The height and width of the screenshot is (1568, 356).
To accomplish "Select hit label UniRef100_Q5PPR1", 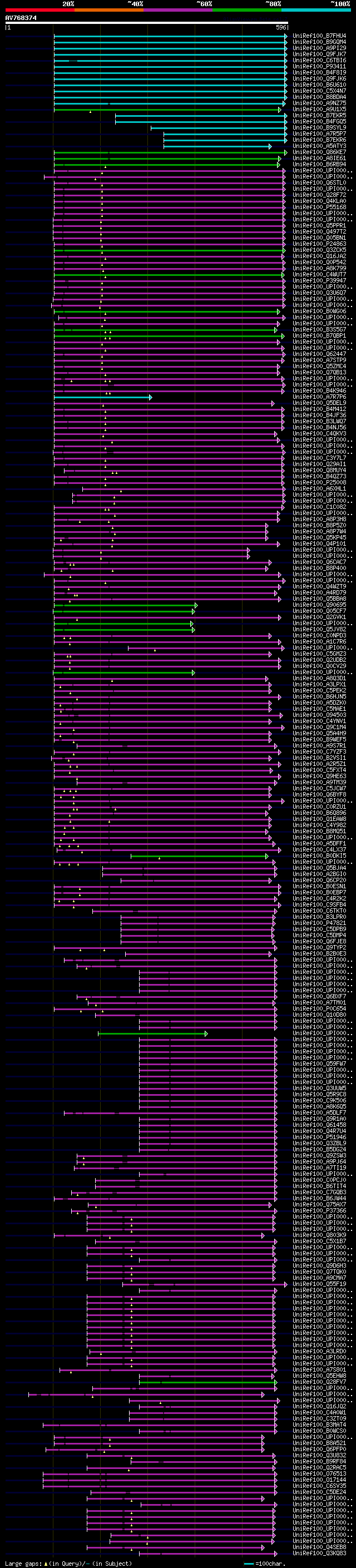I will pos(319,225).
